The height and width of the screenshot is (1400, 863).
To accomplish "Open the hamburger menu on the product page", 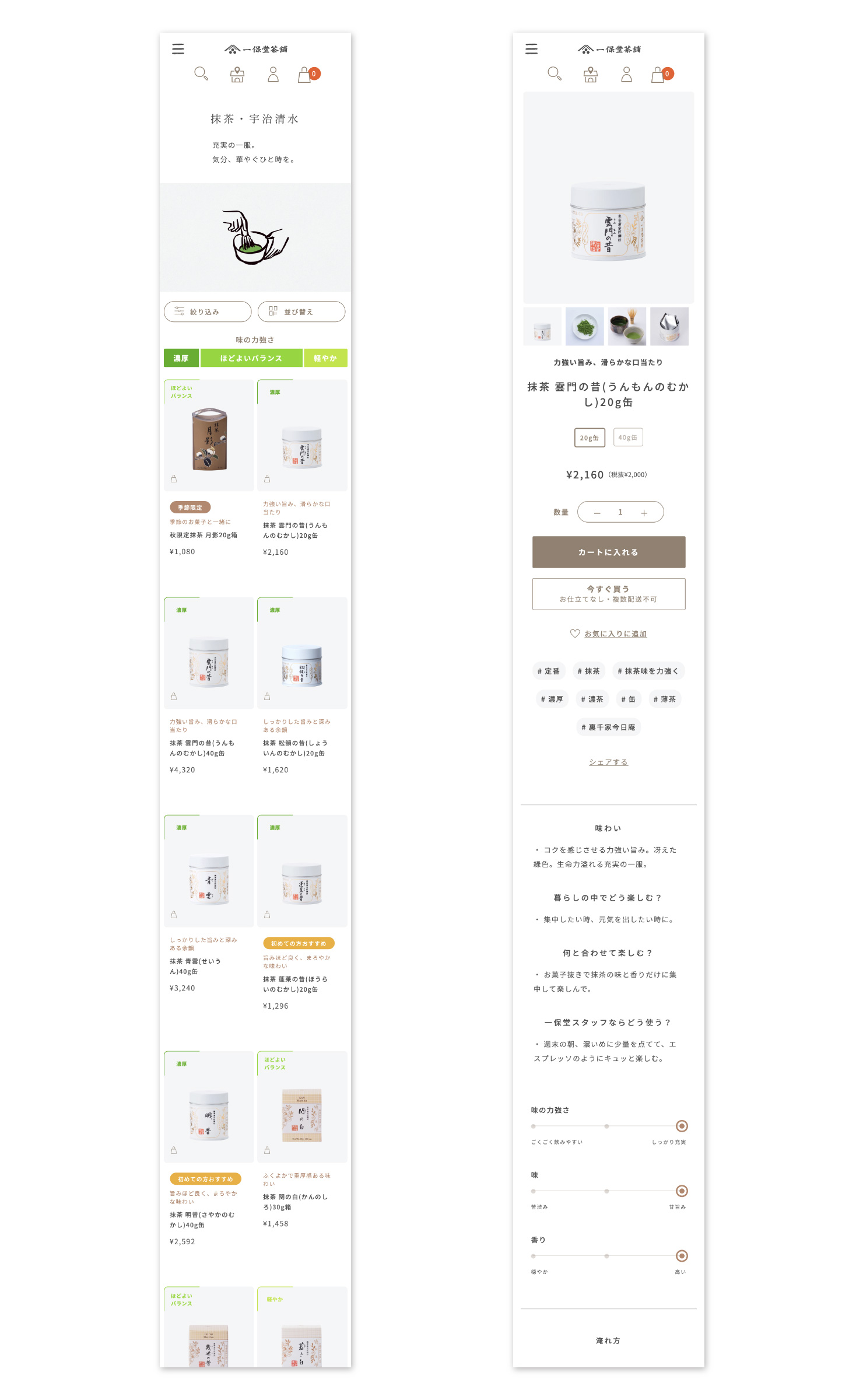I will tap(531, 49).
